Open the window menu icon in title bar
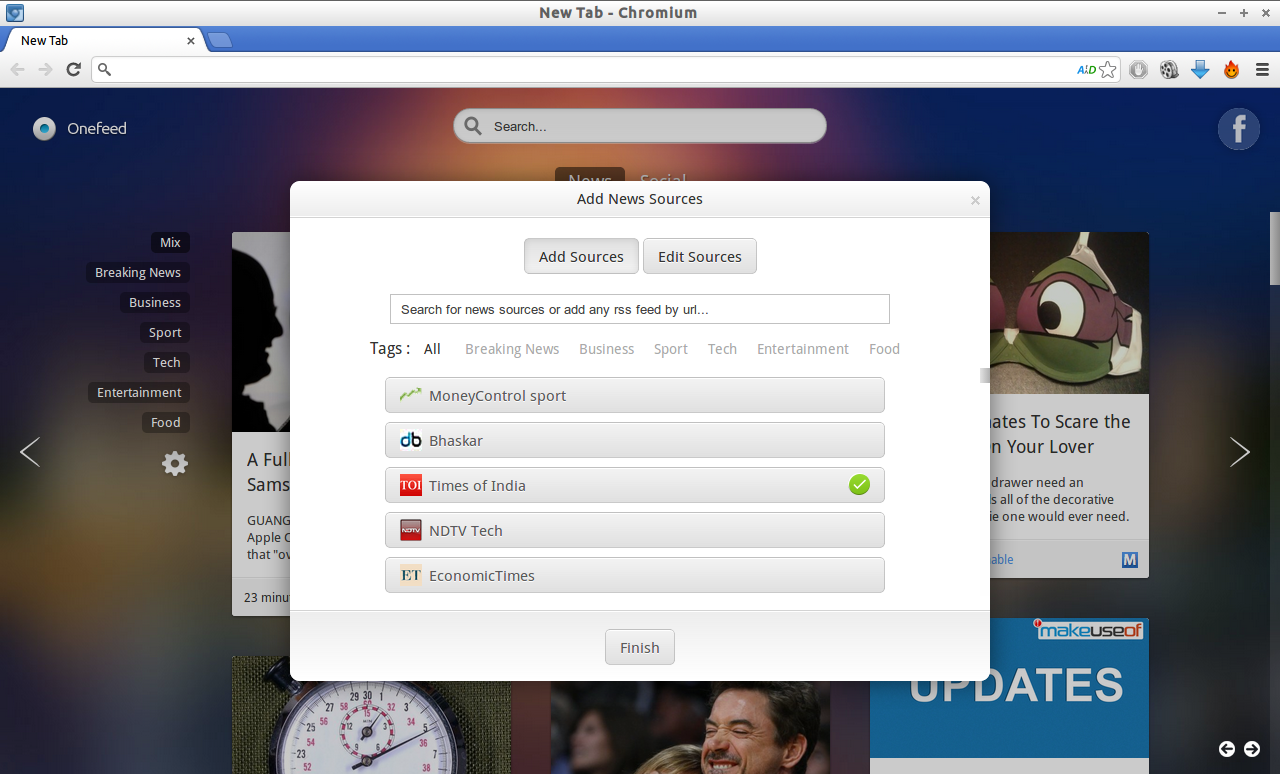The height and width of the screenshot is (774, 1280). (15, 13)
